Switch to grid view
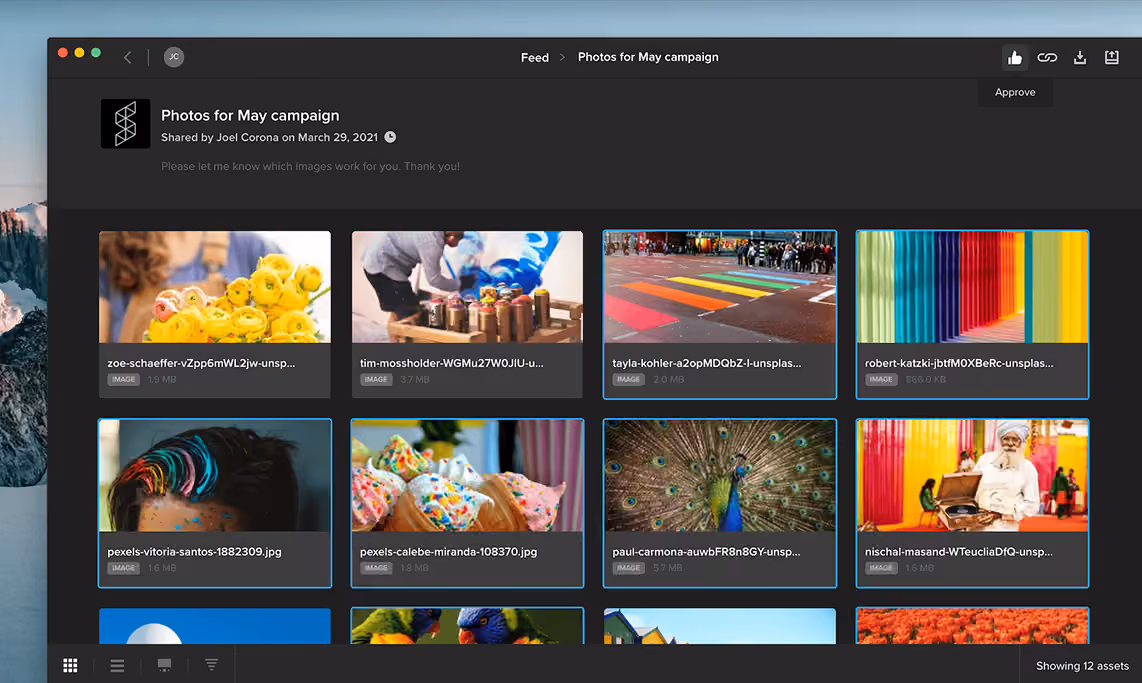Image resolution: width=1142 pixels, height=683 pixels. [x=71, y=665]
